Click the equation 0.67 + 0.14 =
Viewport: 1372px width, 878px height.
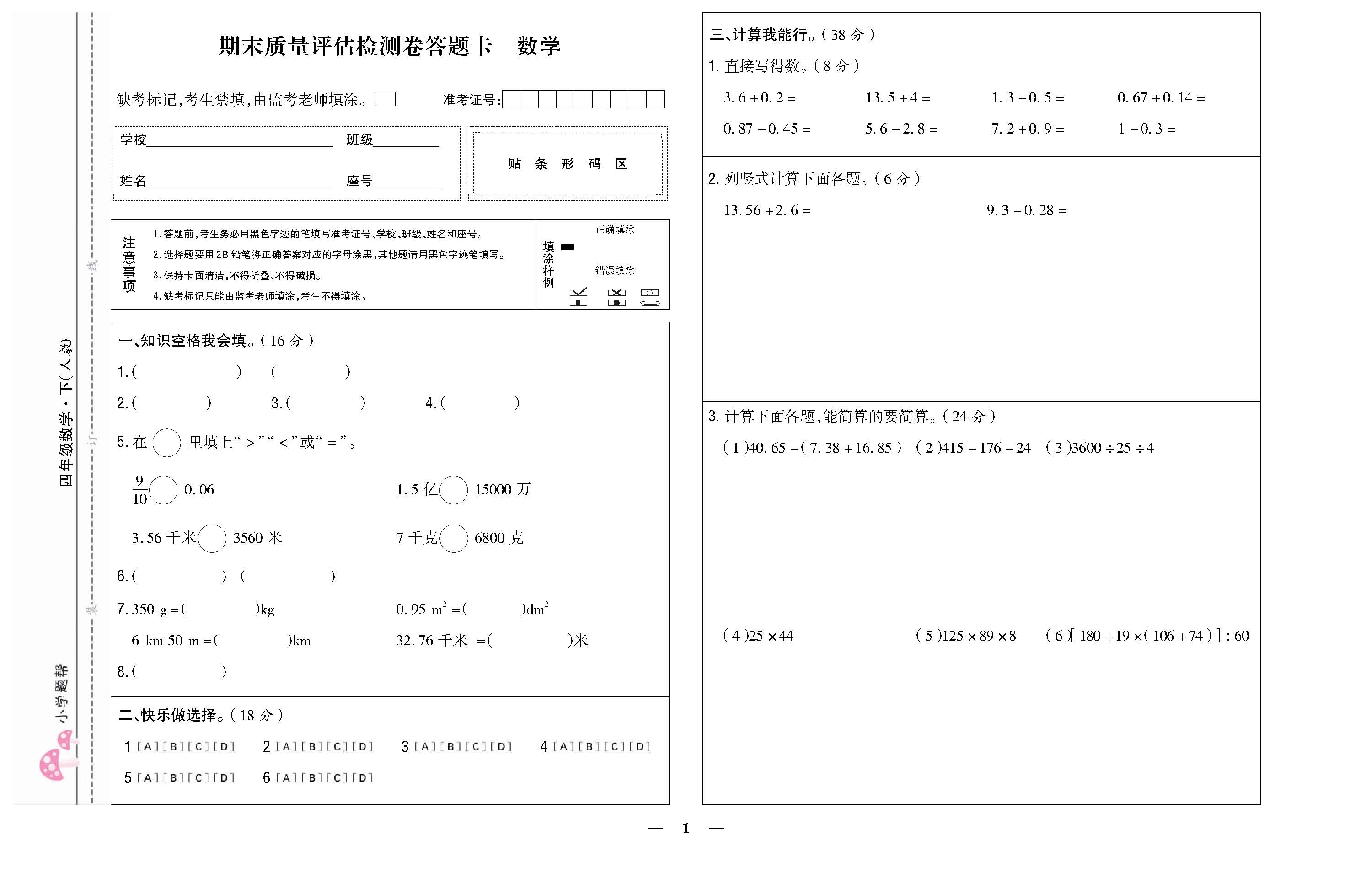click(1161, 98)
